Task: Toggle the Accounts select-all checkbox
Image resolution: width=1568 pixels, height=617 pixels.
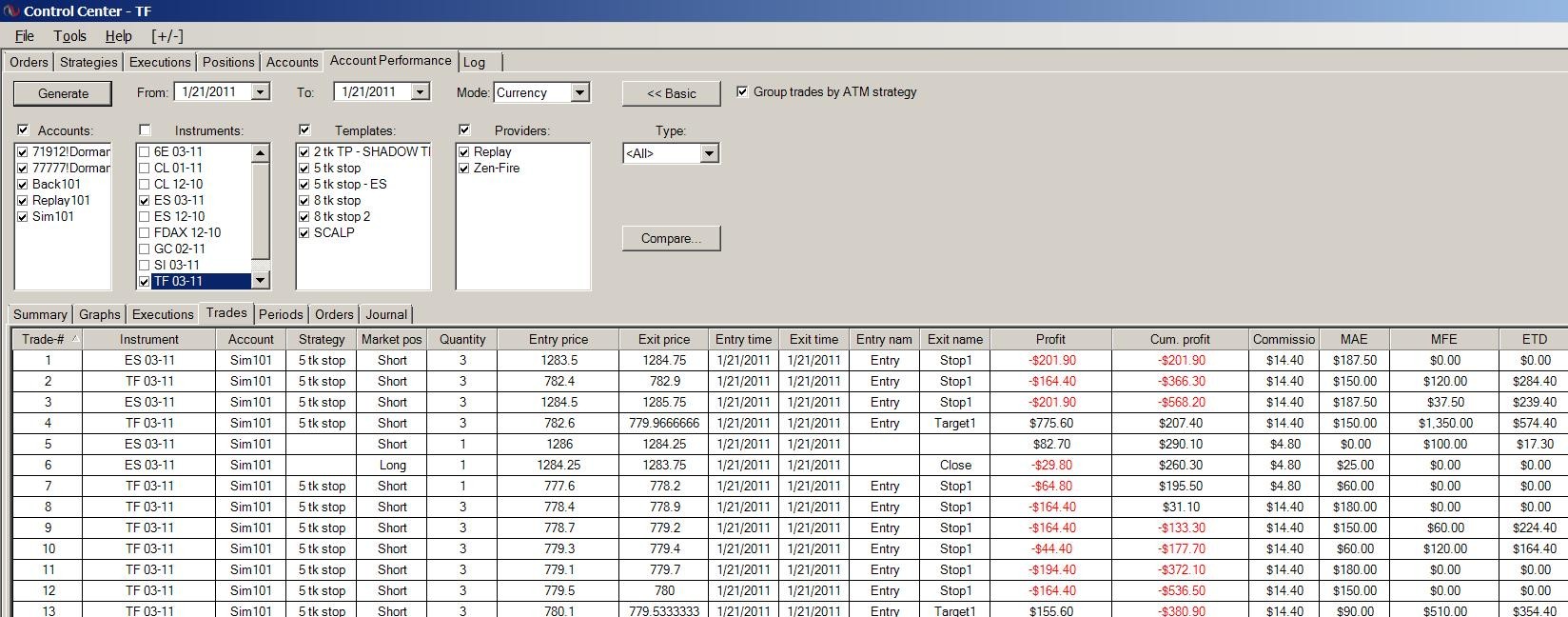Action: 23,129
